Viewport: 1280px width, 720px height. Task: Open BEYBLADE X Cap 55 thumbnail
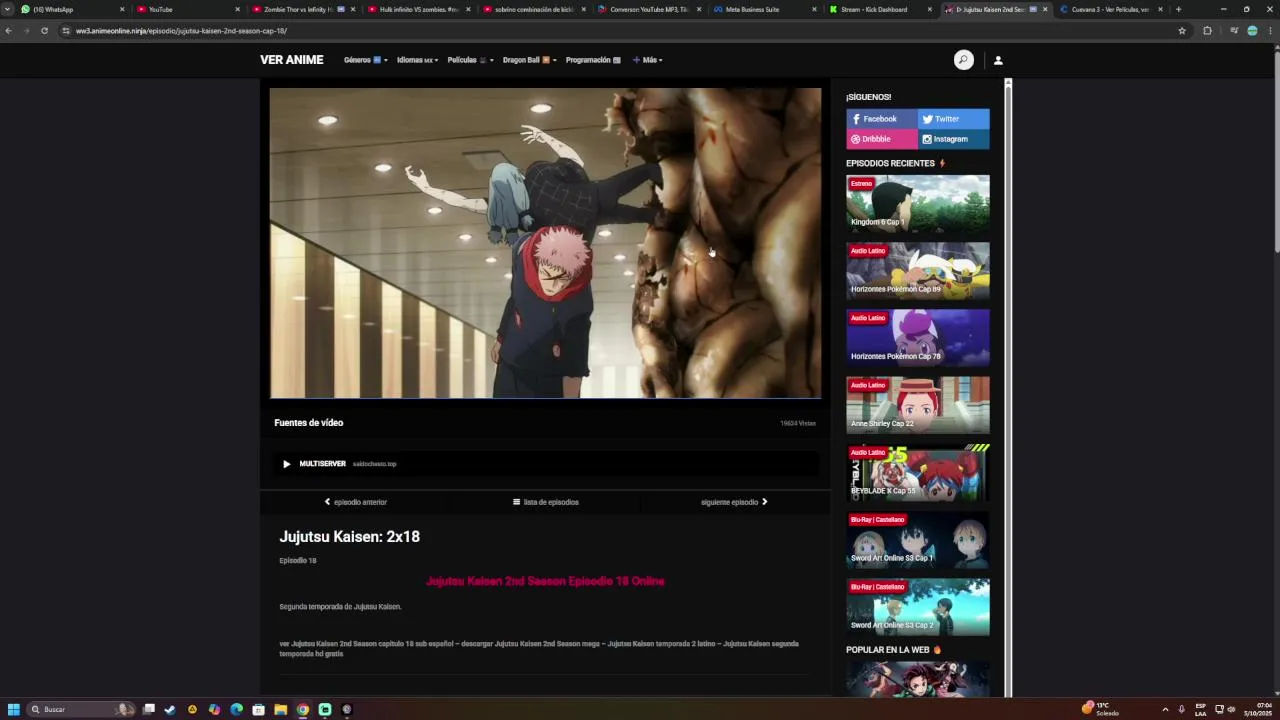click(918, 472)
